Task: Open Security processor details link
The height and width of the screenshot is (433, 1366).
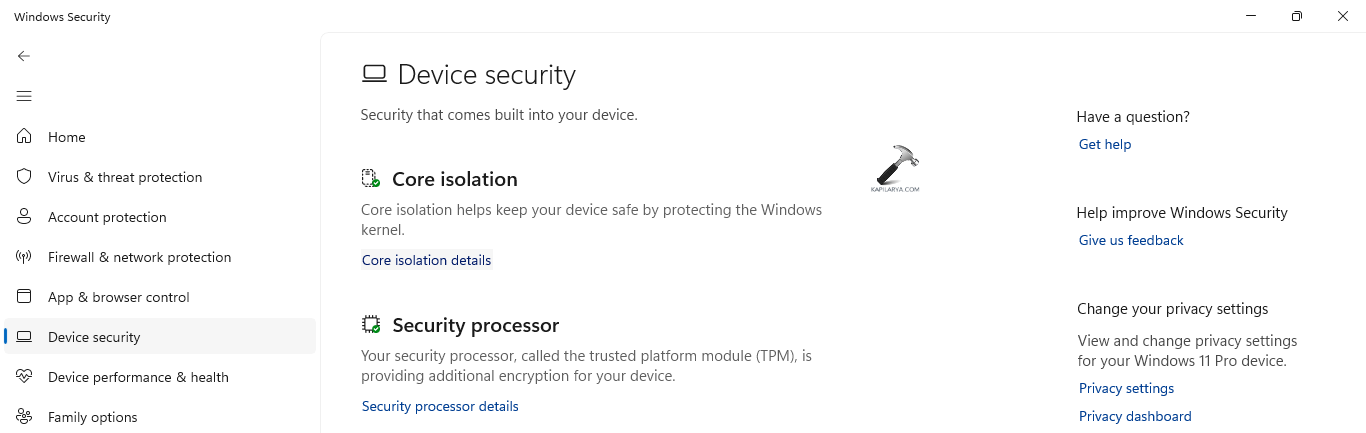Action: point(440,406)
